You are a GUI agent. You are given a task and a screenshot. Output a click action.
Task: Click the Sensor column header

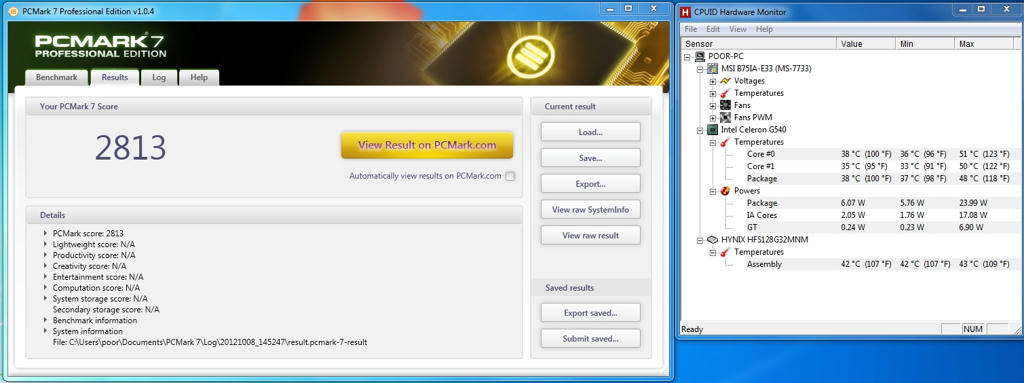758,44
